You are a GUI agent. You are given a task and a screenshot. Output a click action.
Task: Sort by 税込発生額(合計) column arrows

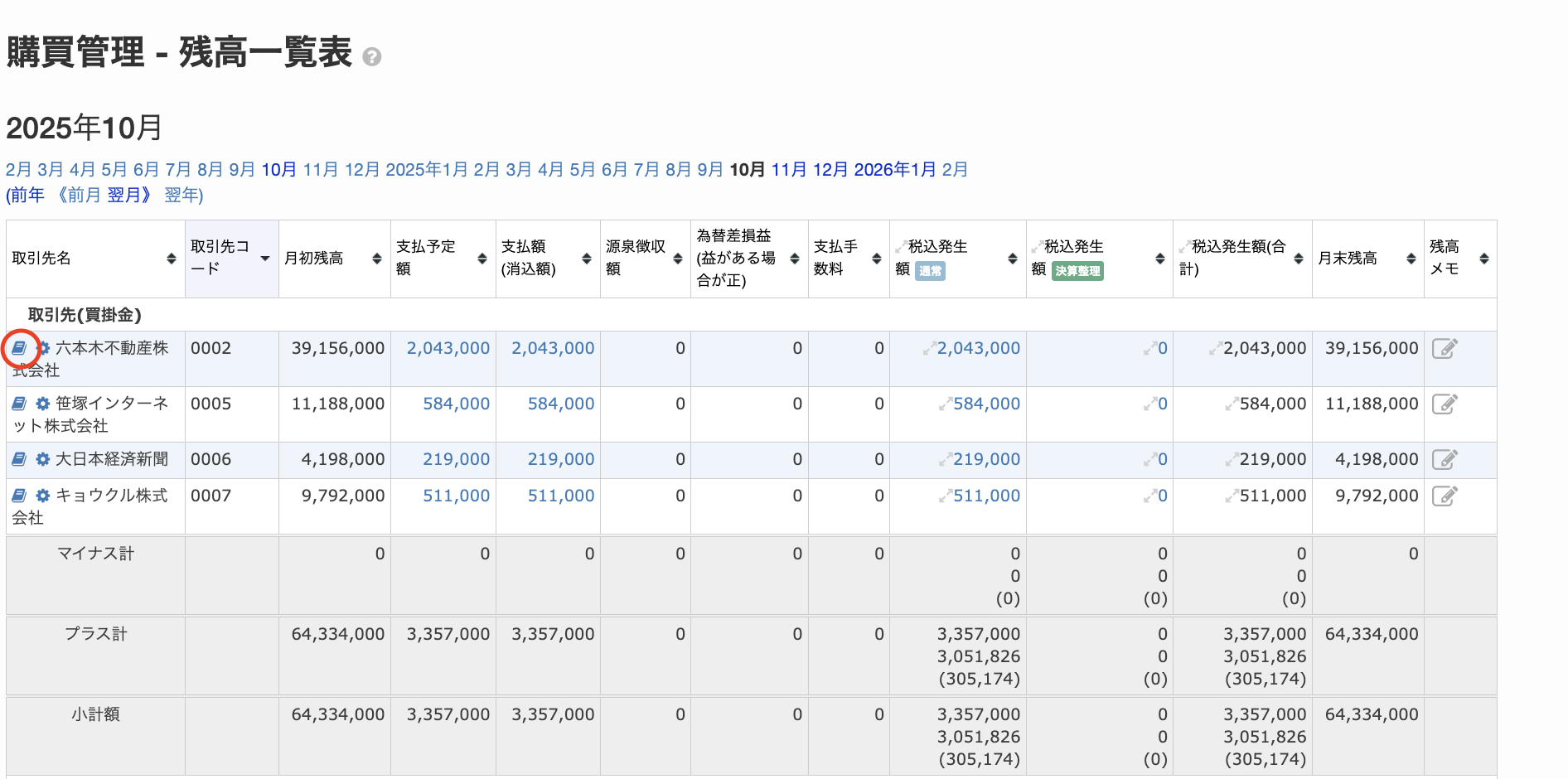[1299, 259]
